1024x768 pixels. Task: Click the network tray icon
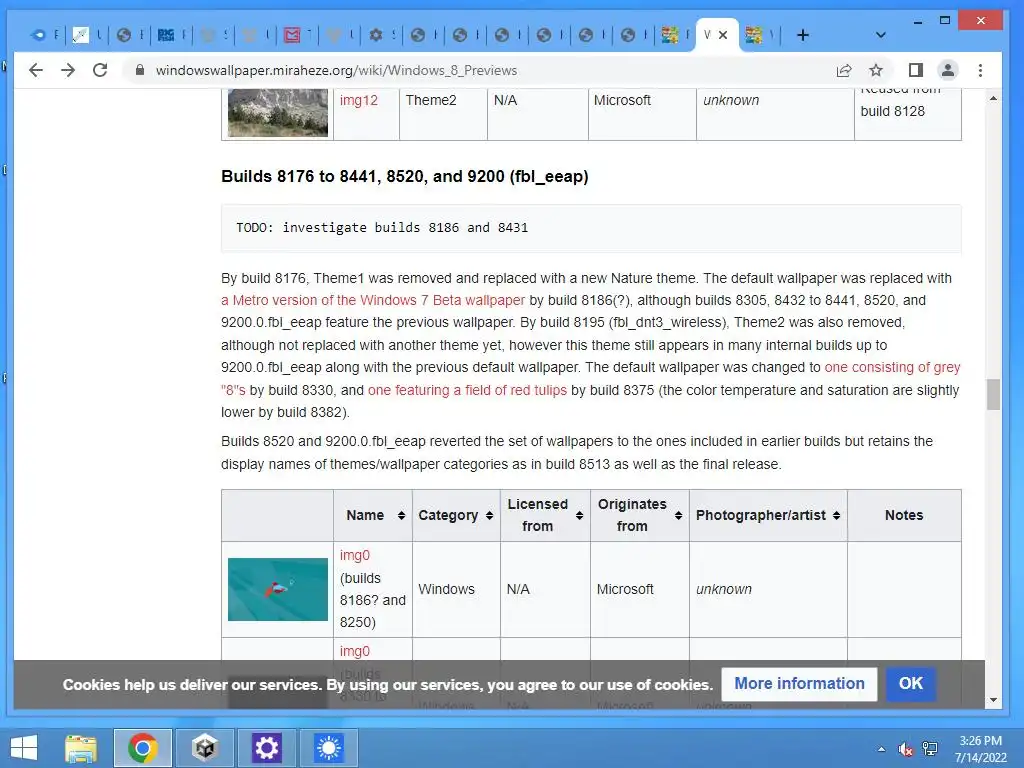(930, 749)
